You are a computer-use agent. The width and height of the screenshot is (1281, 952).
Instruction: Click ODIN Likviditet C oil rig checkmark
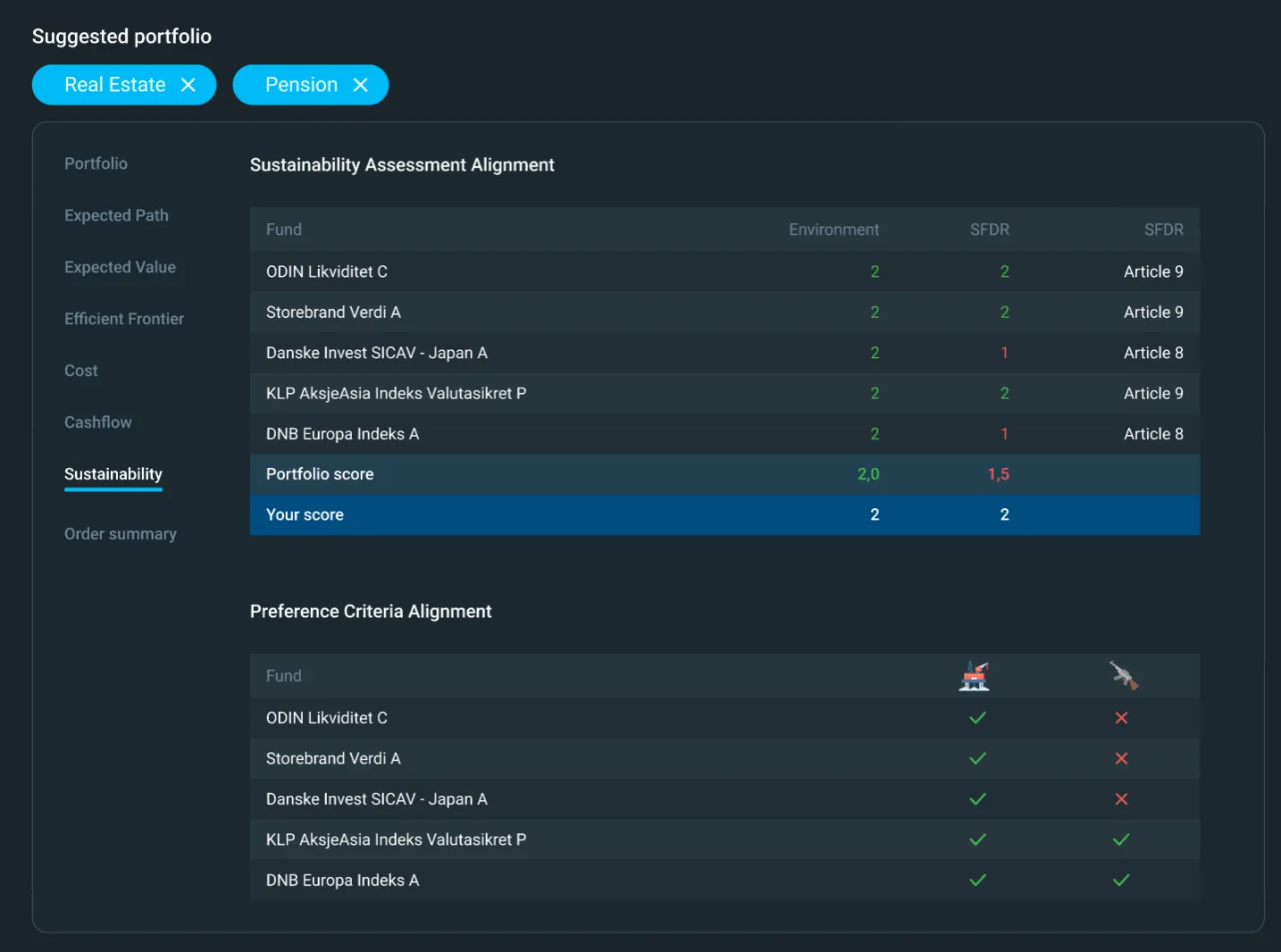(x=978, y=718)
